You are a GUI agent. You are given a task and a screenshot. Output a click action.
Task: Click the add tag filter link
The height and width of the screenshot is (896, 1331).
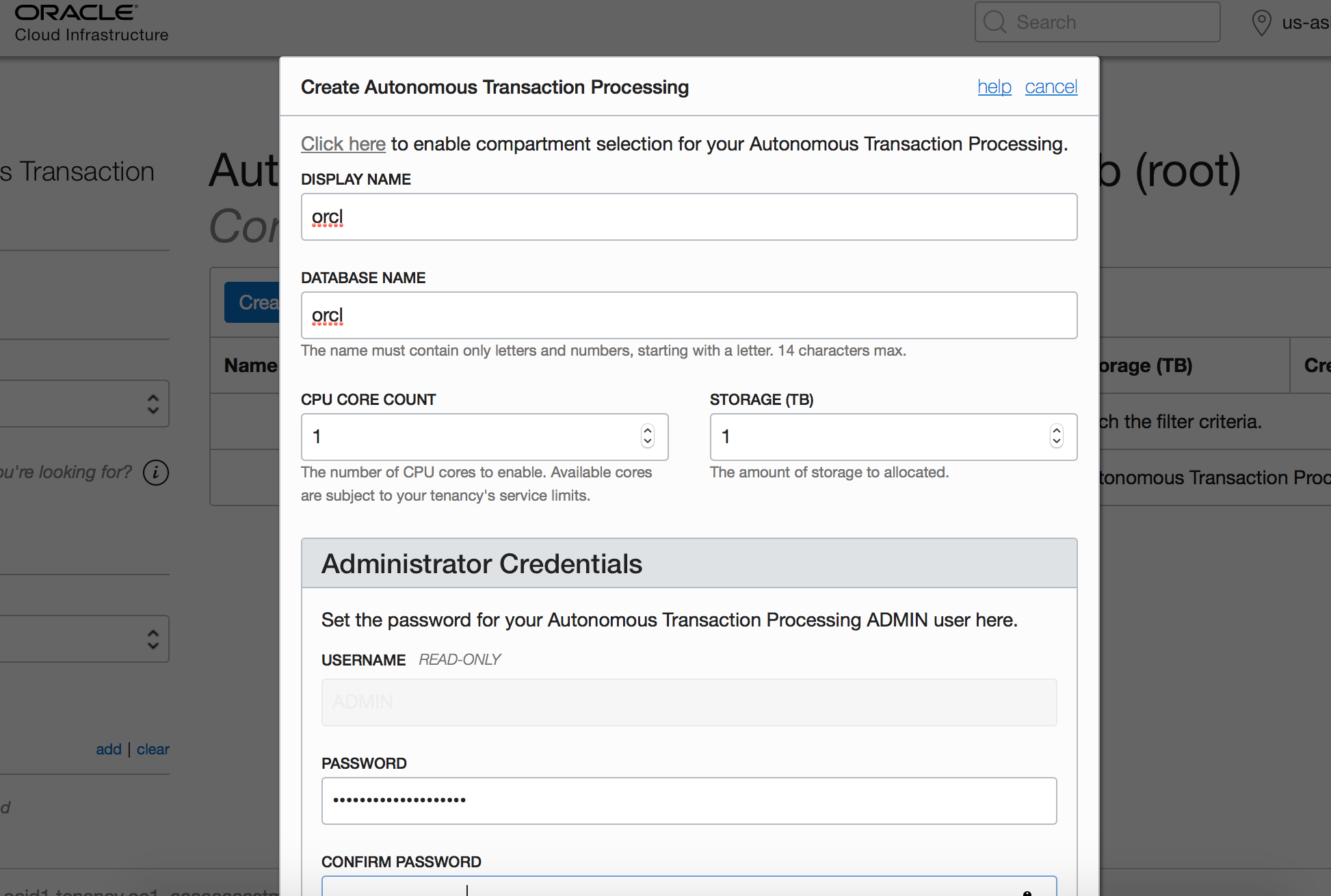[x=109, y=749]
